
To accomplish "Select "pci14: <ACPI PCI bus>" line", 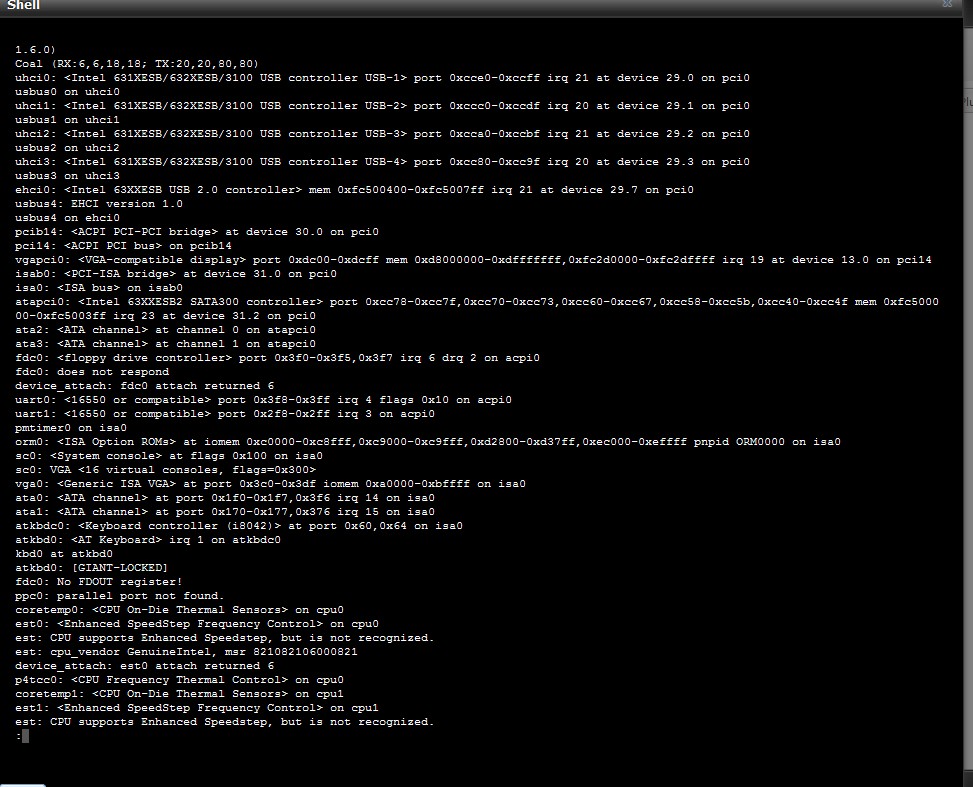I will 123,246.
